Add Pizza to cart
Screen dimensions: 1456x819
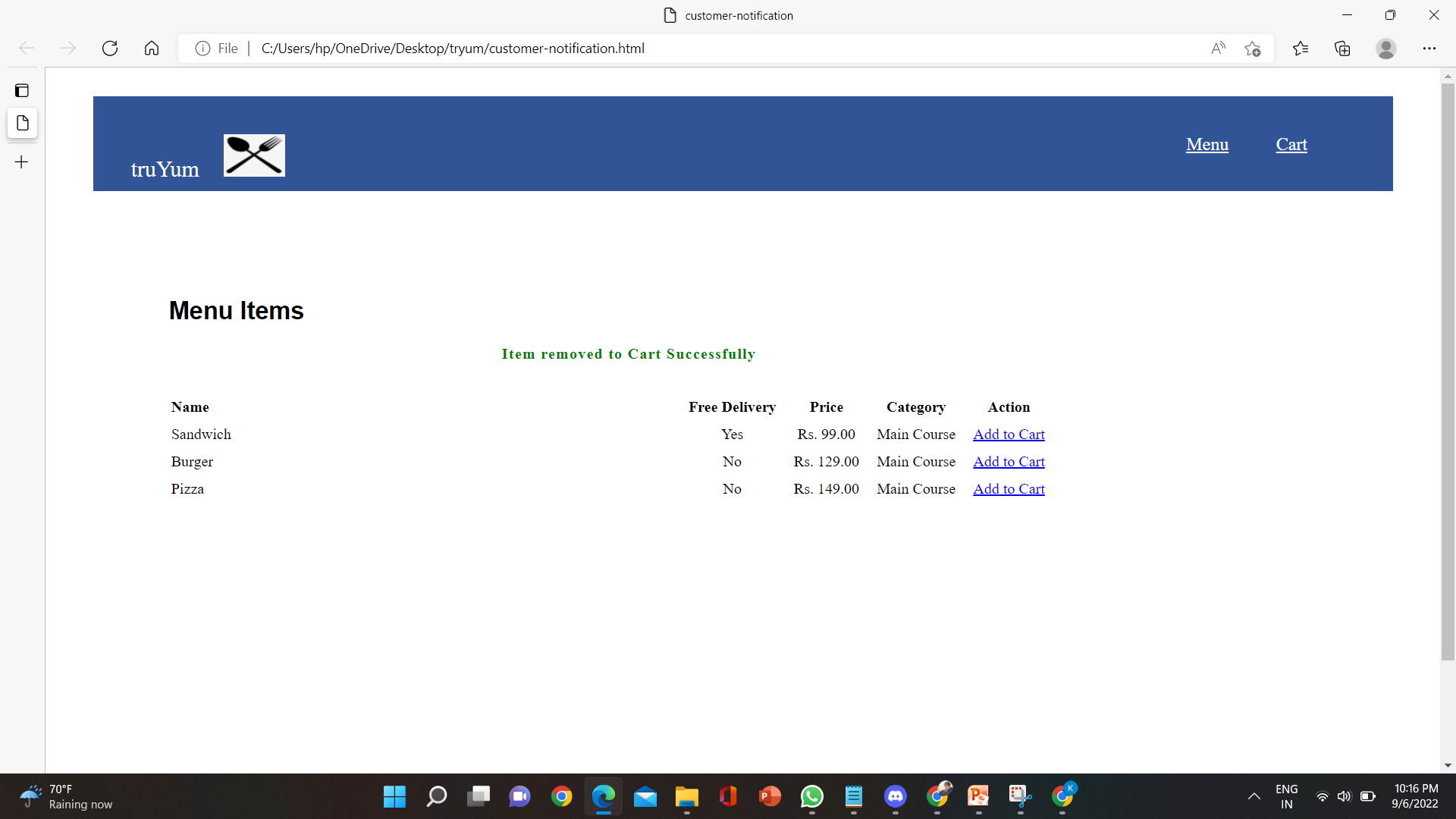click(x=1008, y=489)
